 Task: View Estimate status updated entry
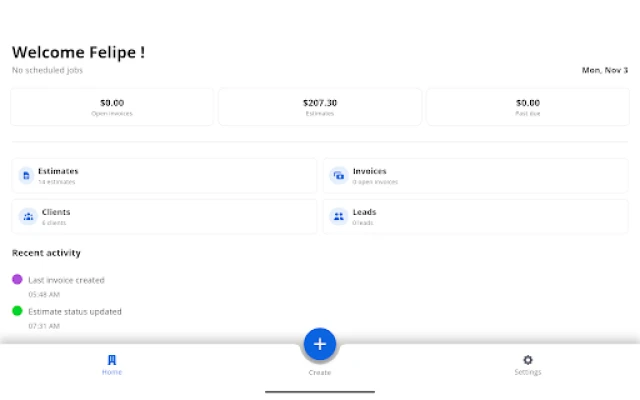pos(75,311)
